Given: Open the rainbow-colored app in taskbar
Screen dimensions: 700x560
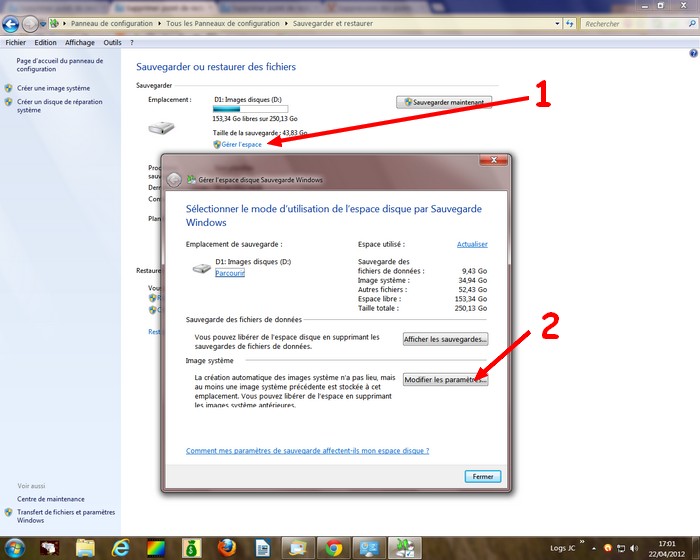Looking at the screenshot, I should pos(156,548).
